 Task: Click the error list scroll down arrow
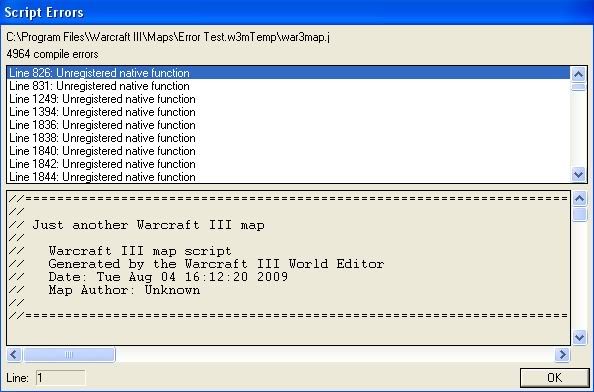[578, 175]
